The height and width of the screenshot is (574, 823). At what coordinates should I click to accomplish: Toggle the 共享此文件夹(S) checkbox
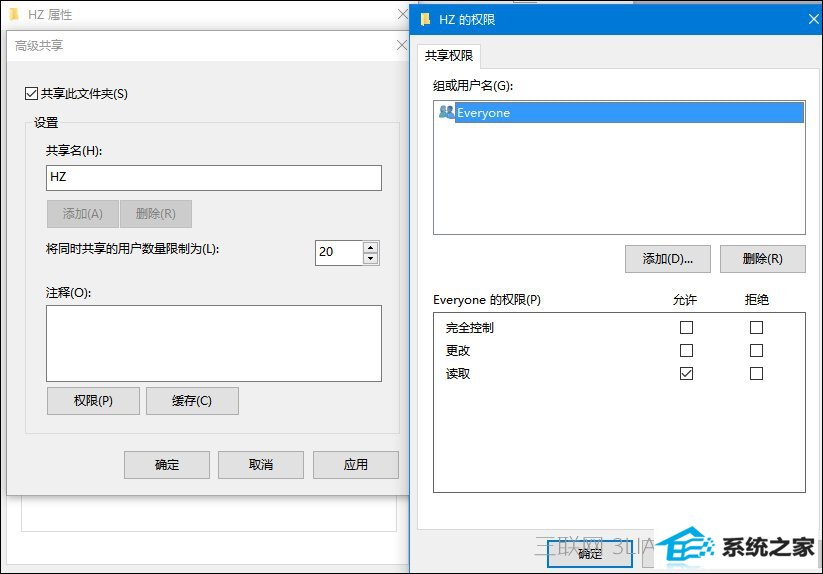(x=31, y=93)
